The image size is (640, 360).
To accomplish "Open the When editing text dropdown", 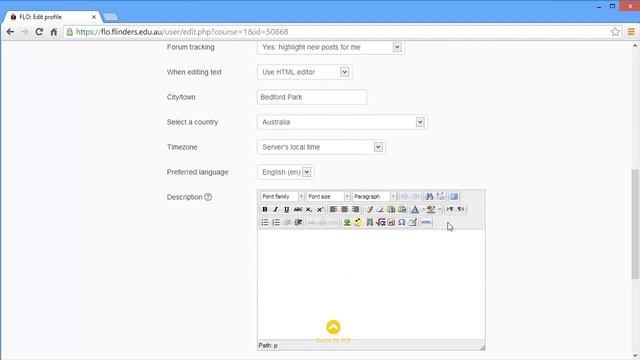I will 304,72.
